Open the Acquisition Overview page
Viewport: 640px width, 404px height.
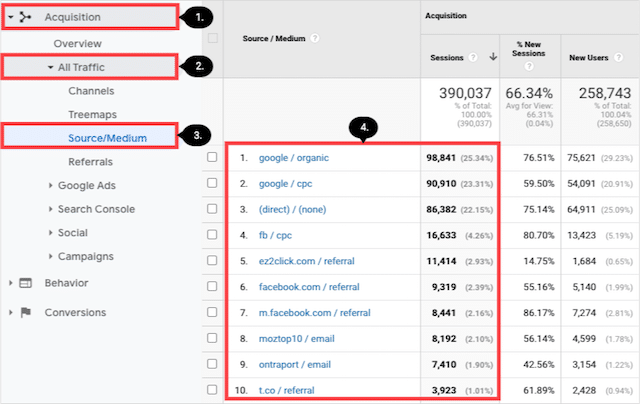(x=78, y=44)
